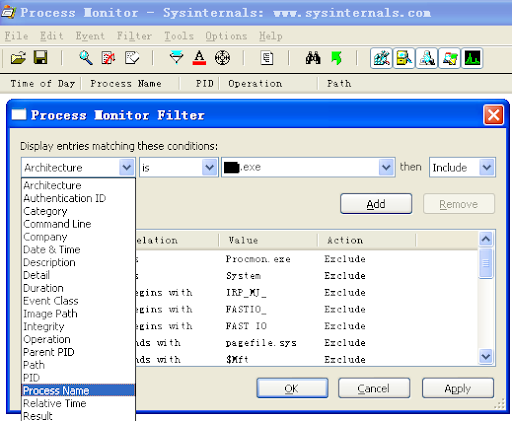Toggle Show File System Activity icon

(404, 58)
